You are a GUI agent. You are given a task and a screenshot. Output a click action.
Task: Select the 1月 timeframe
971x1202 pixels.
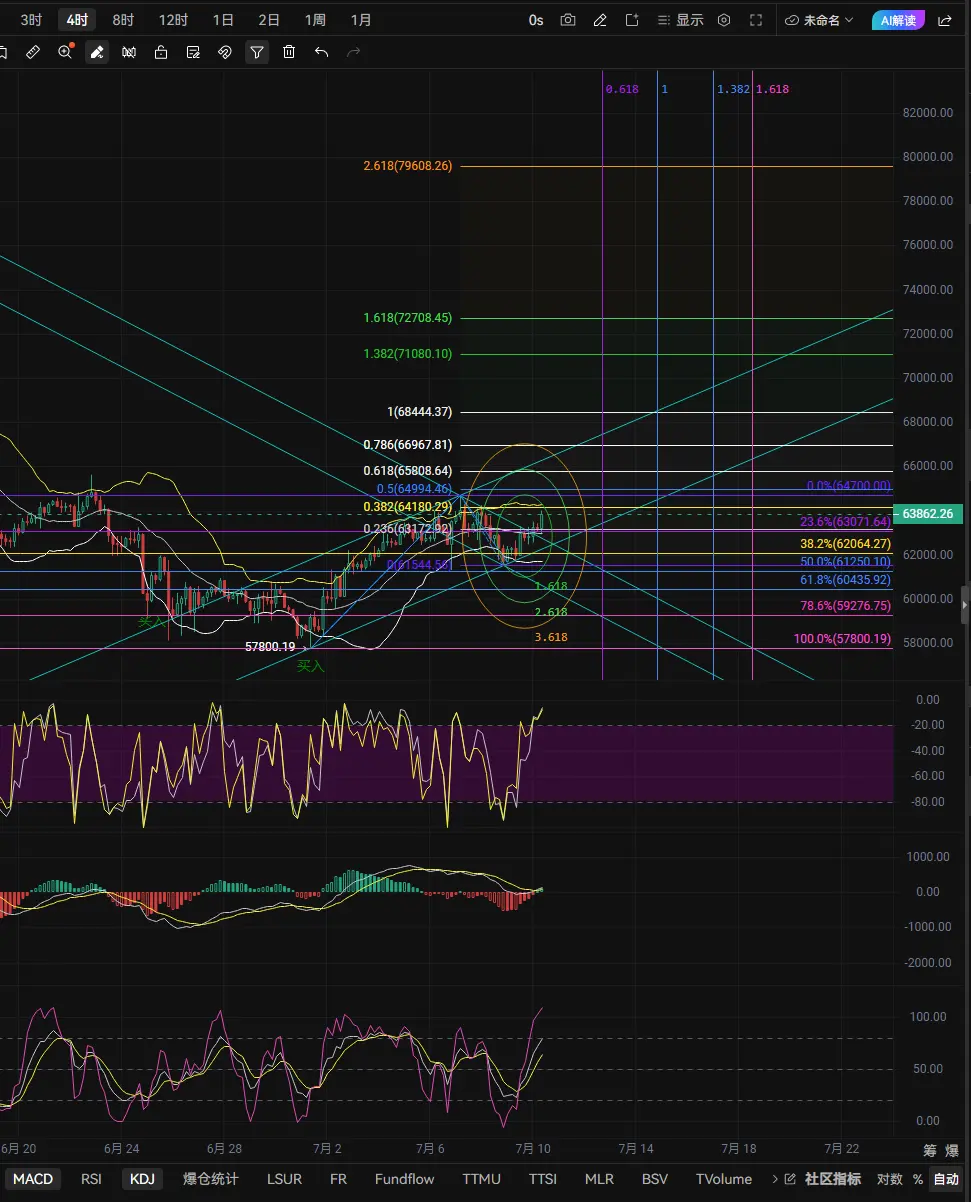click(361, 20)
